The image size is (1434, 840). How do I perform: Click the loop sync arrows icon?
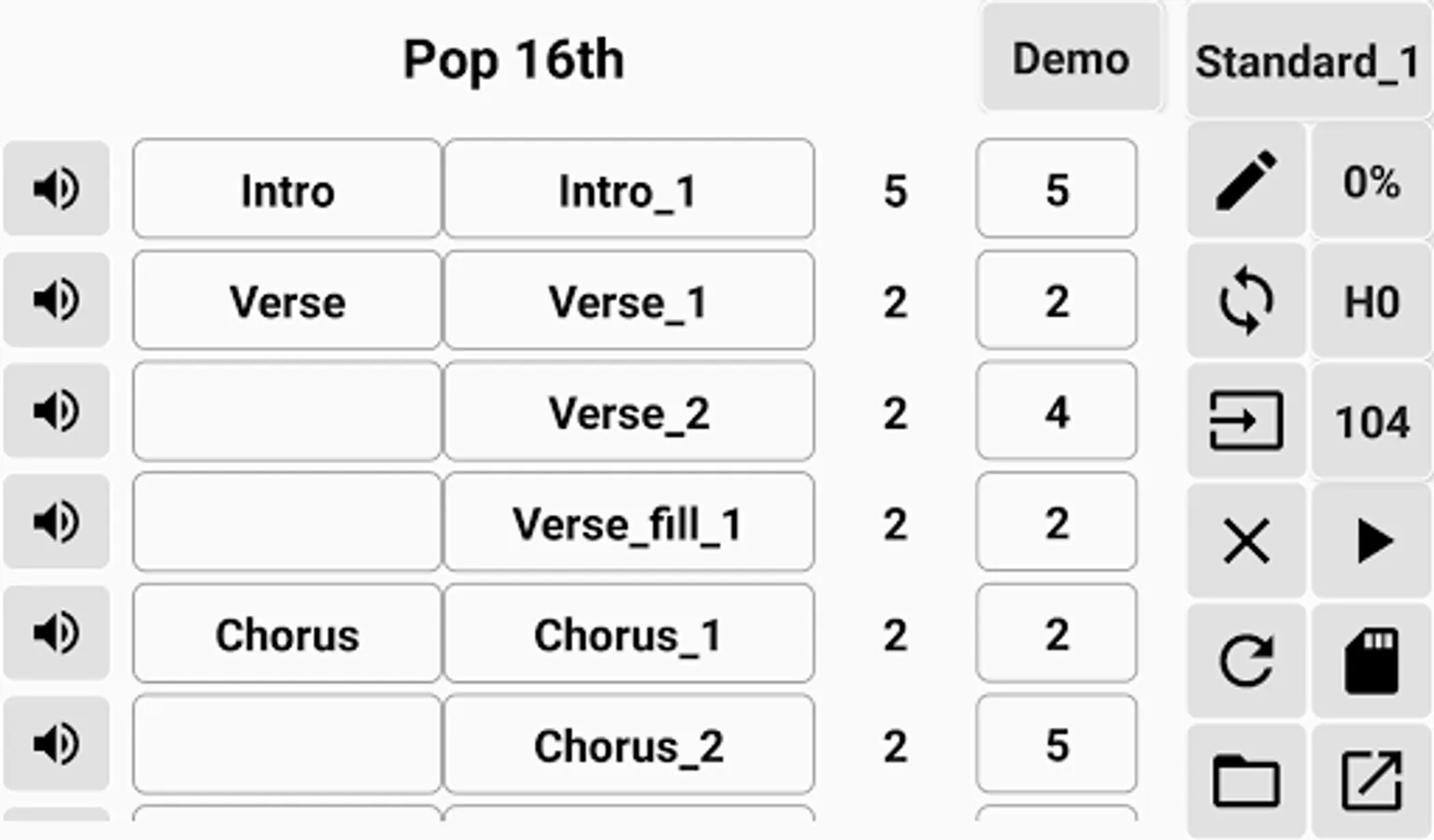coord(1246,301)
